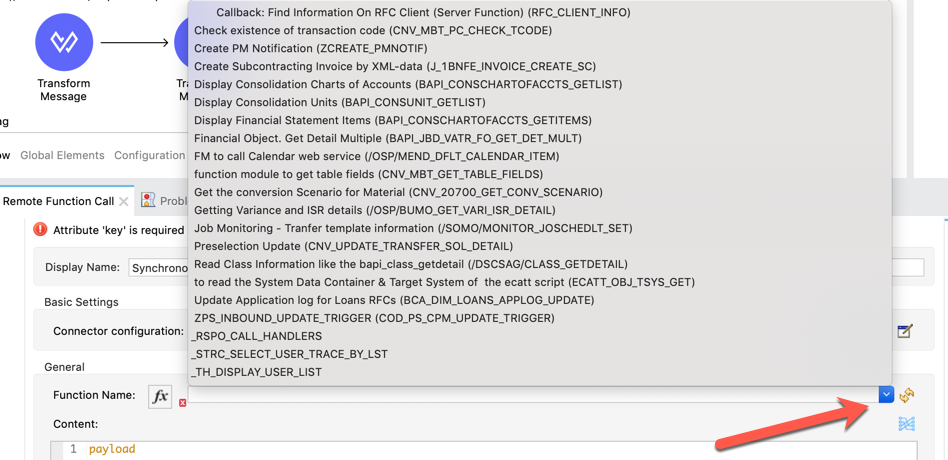Switch to the Global Elements tab
Image resolution: width=948 pixels, height=460 pixels.
pyautogui.click(x=62, y=155)
